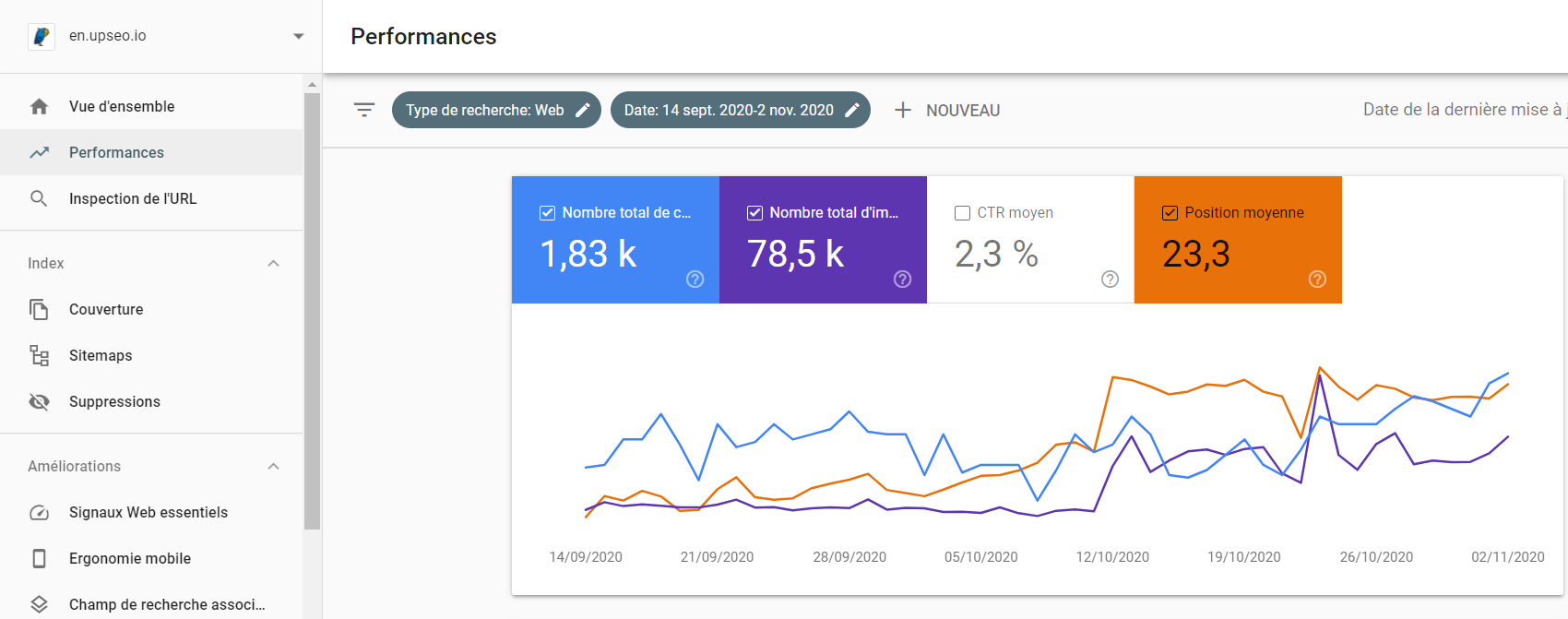
Task: Select Performances in the sidebar
Action: tap(151, 152)
